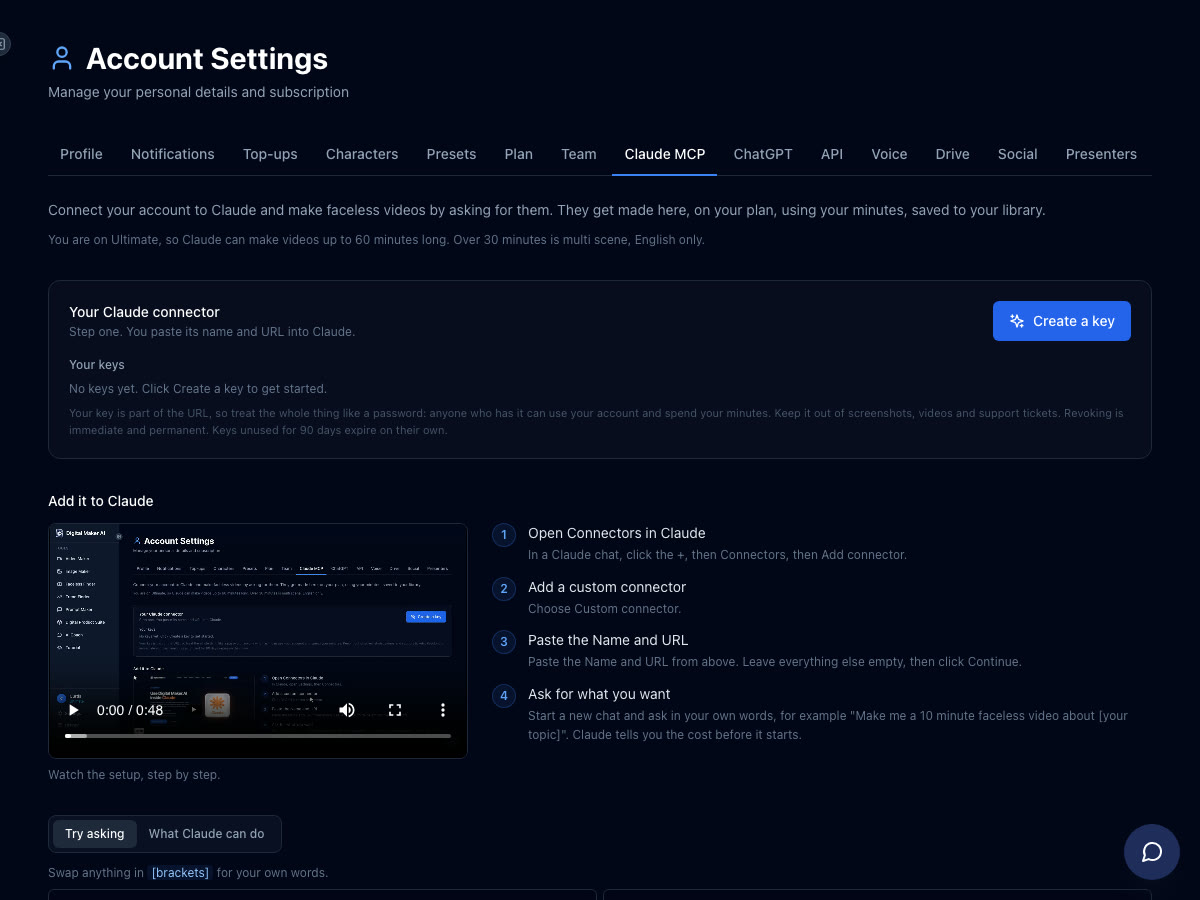The image size is (1200, 900).
Task: Switch to the Drive tab
Action: [953, 154]
